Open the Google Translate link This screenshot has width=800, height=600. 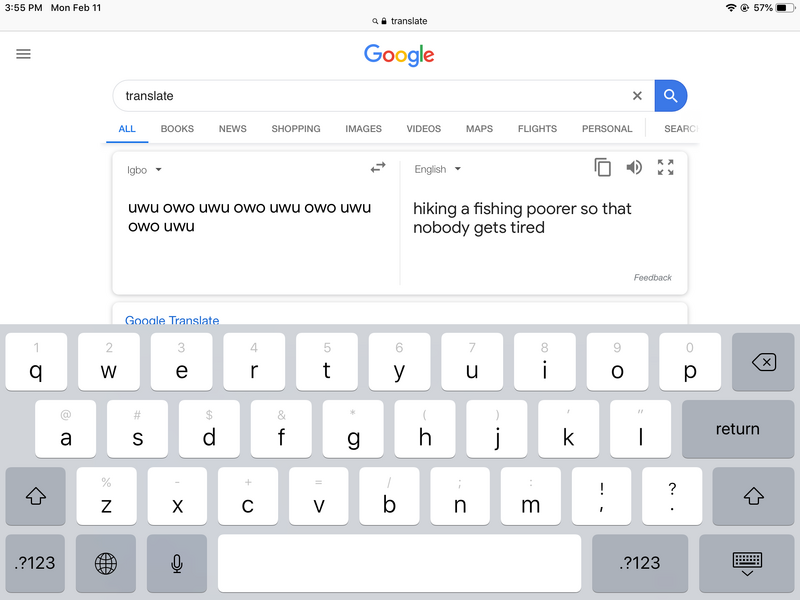point(172,320)
